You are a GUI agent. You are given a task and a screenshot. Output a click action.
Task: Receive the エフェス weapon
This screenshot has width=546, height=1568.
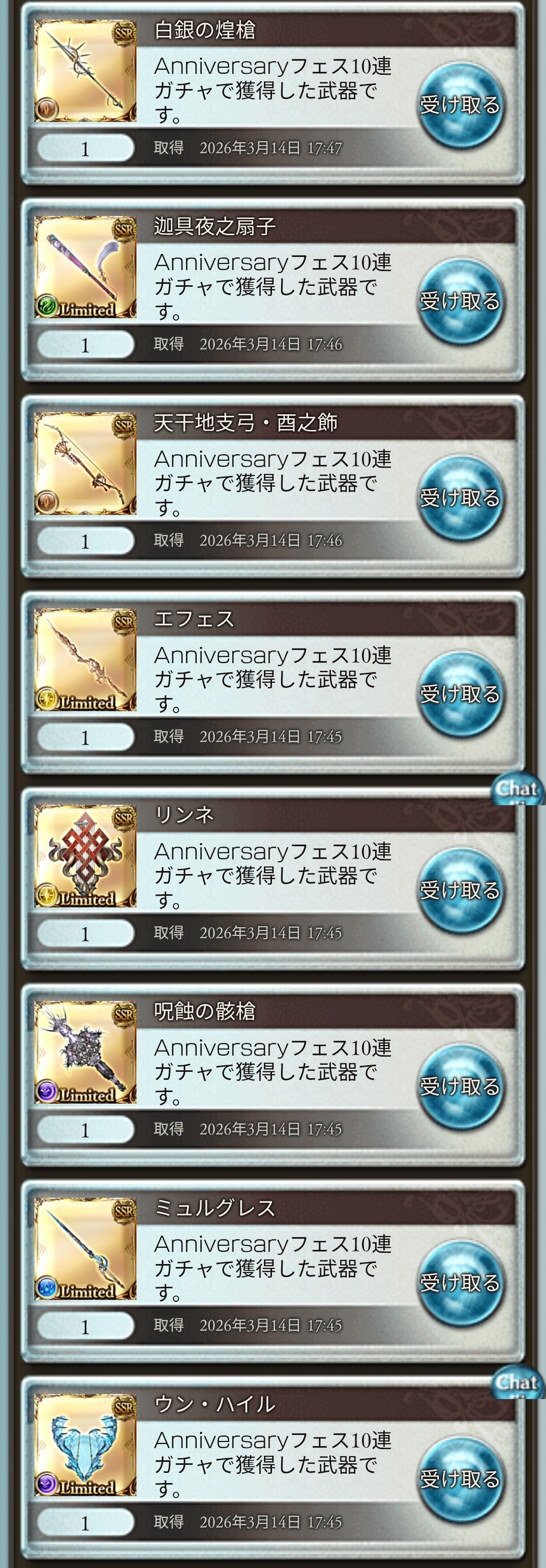461,694
